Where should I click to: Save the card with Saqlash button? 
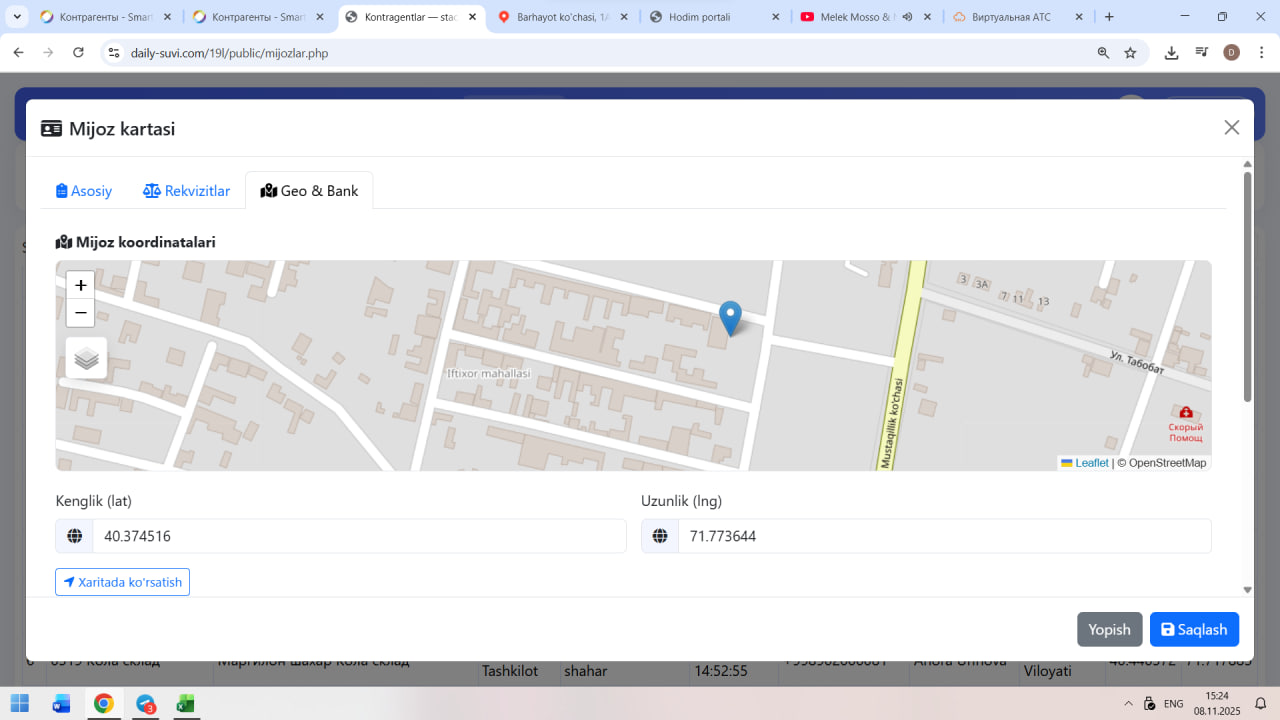(x=1194, y=629)
